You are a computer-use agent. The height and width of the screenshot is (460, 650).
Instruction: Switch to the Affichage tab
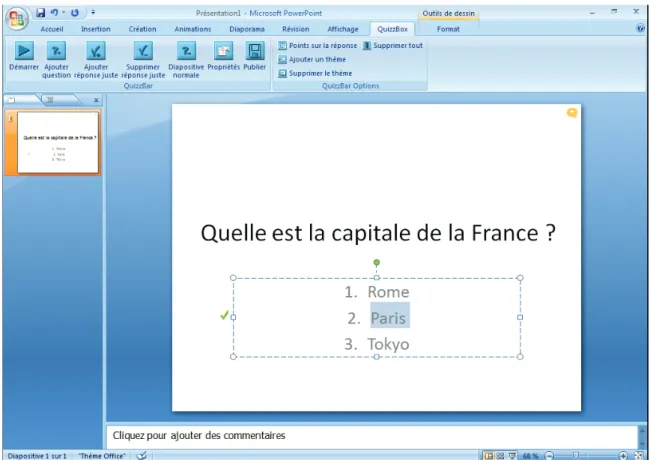[x=342, y=29]
